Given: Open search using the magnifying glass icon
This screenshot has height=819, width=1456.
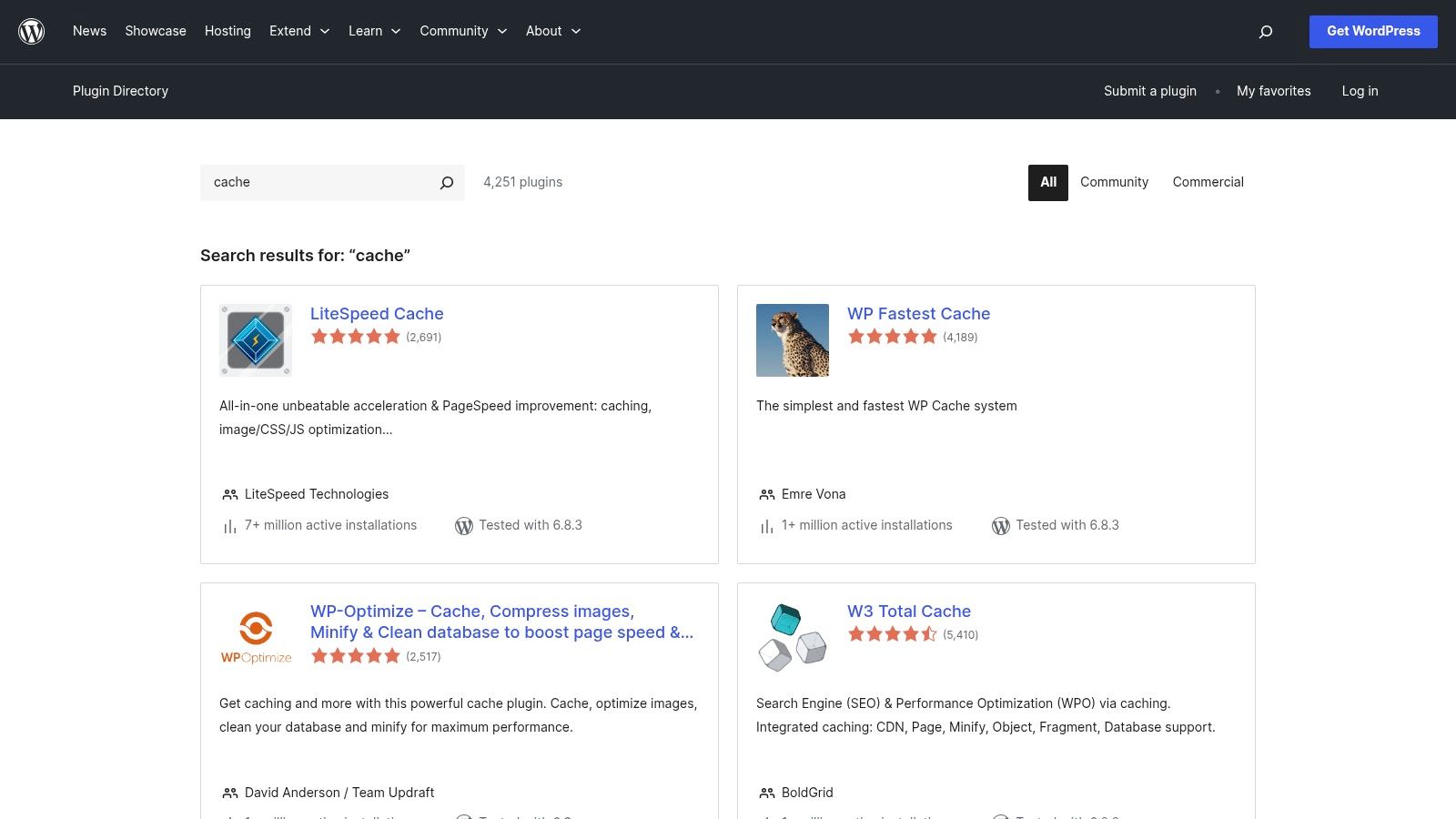Looking at the screenshot, I should (x=1265, y=31).
